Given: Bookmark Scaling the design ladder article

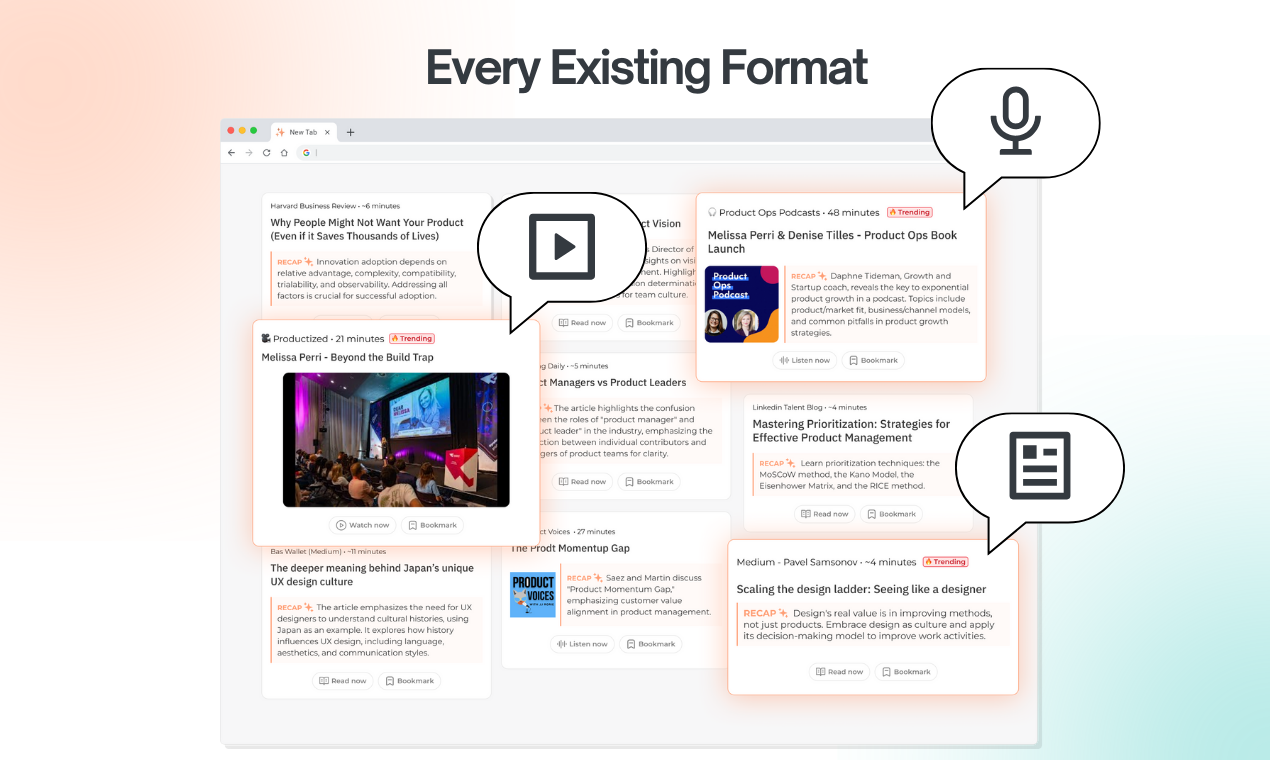Looking at the screenshot, I should 906,672.
